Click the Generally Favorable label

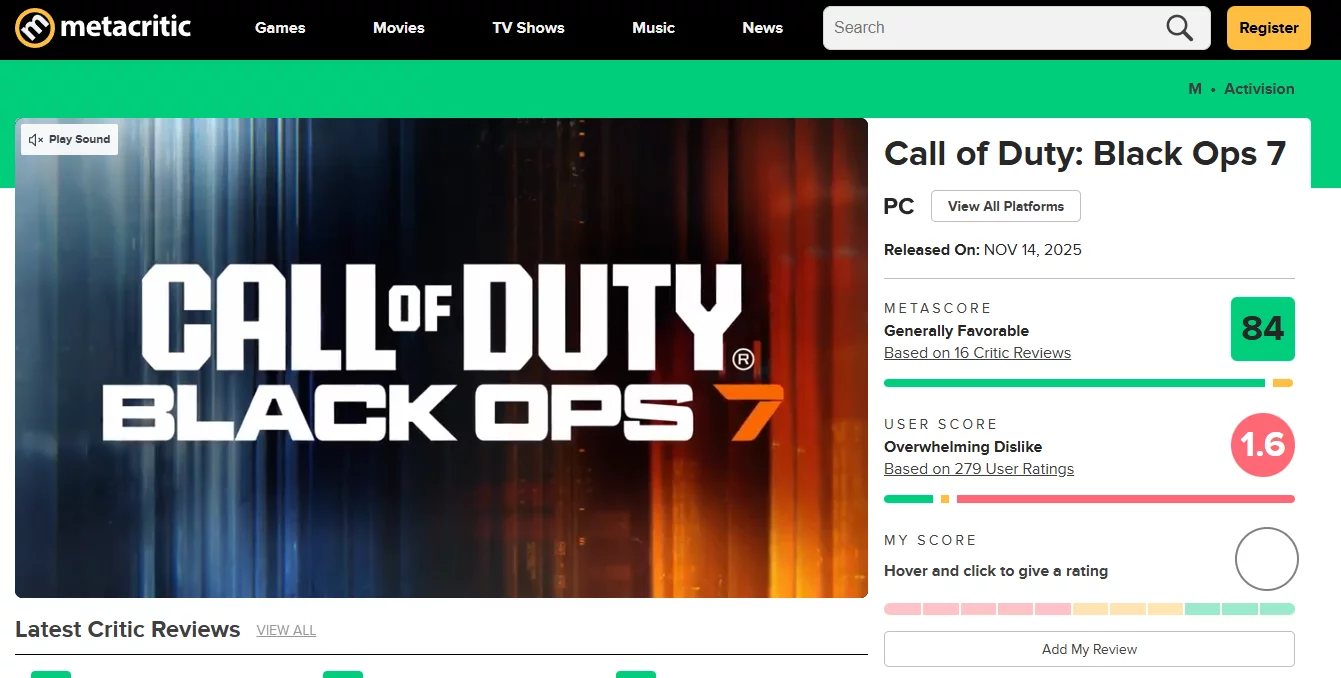956,331
